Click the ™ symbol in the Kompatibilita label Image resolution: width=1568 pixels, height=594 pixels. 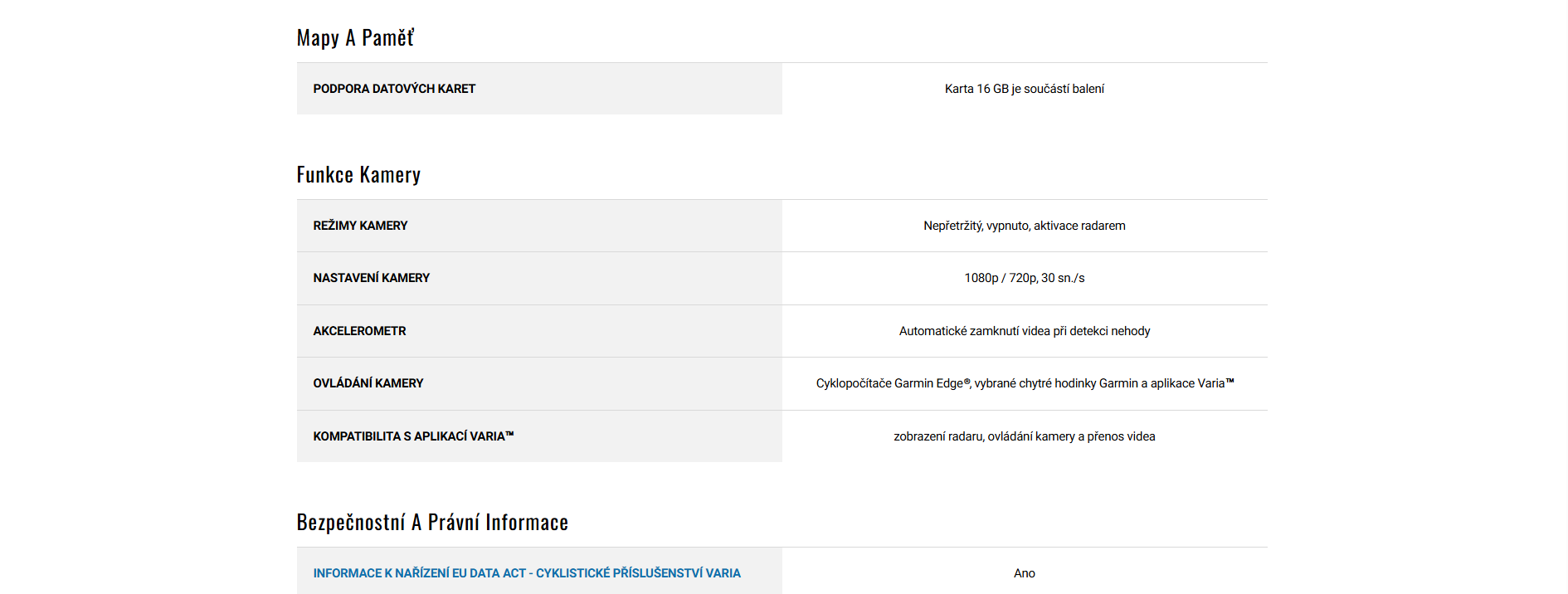pos(509,435)
